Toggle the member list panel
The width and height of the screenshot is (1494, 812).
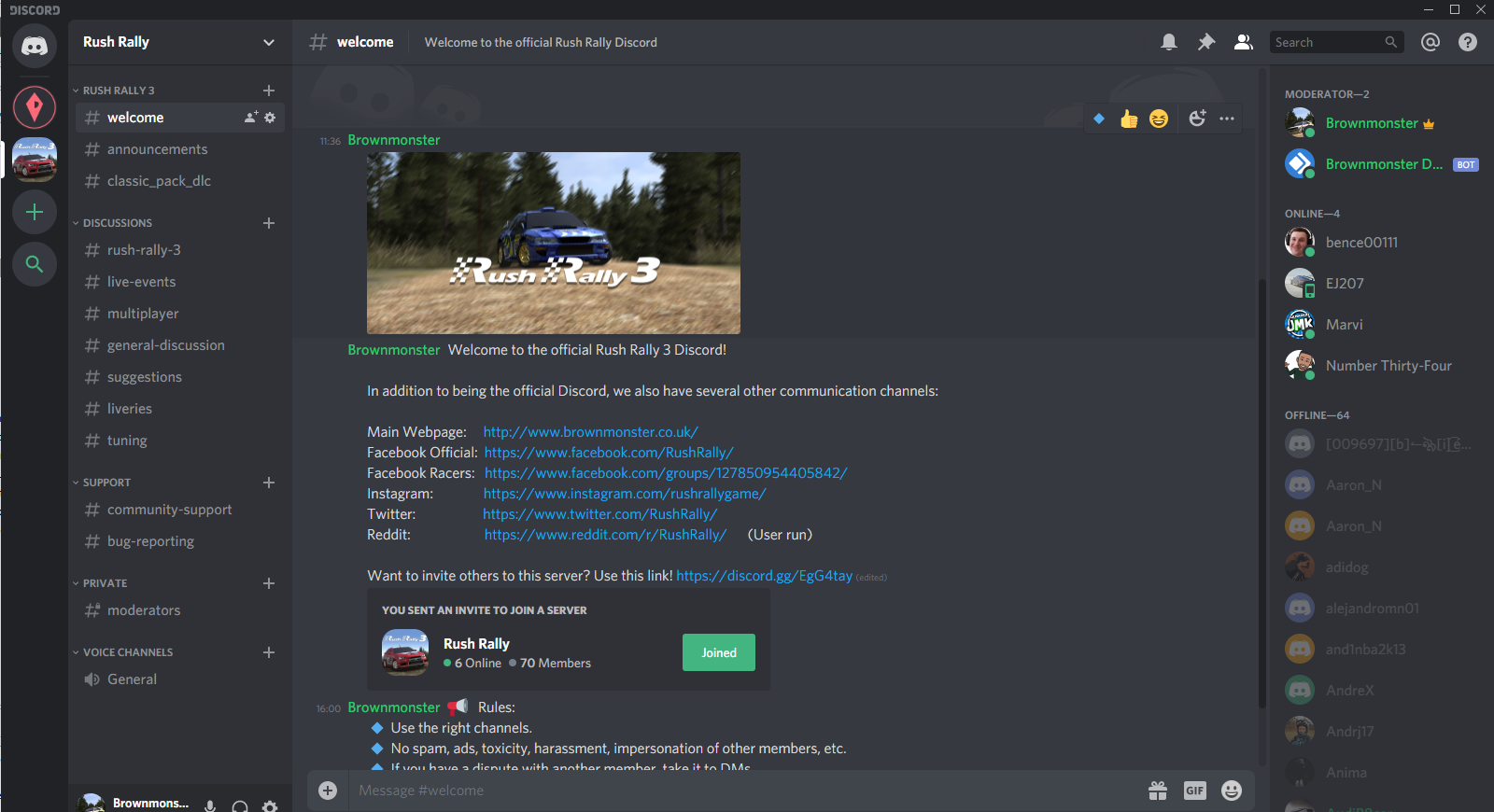pyautogui.click(x=1243, y=42)
